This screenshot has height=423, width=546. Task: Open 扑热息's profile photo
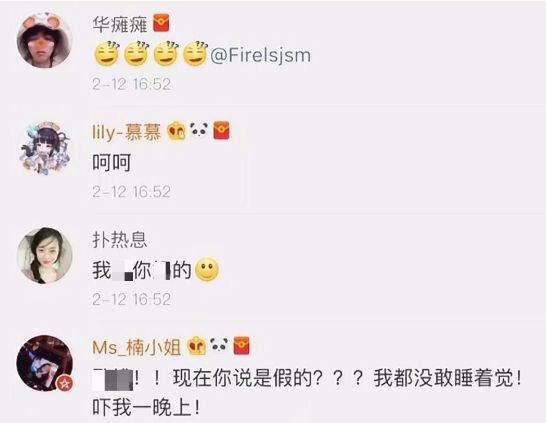(x=45, y=255)
